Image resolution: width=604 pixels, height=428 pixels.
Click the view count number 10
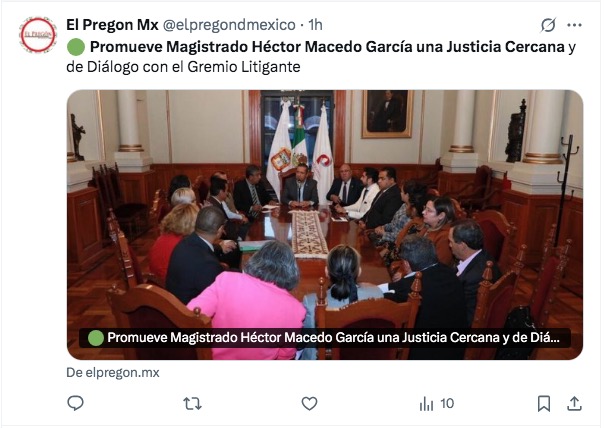point(447,403)
